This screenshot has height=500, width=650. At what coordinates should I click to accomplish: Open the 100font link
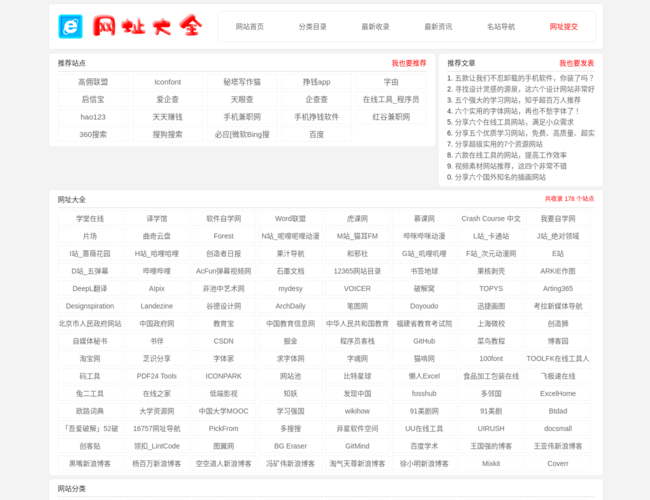(491, 358)
